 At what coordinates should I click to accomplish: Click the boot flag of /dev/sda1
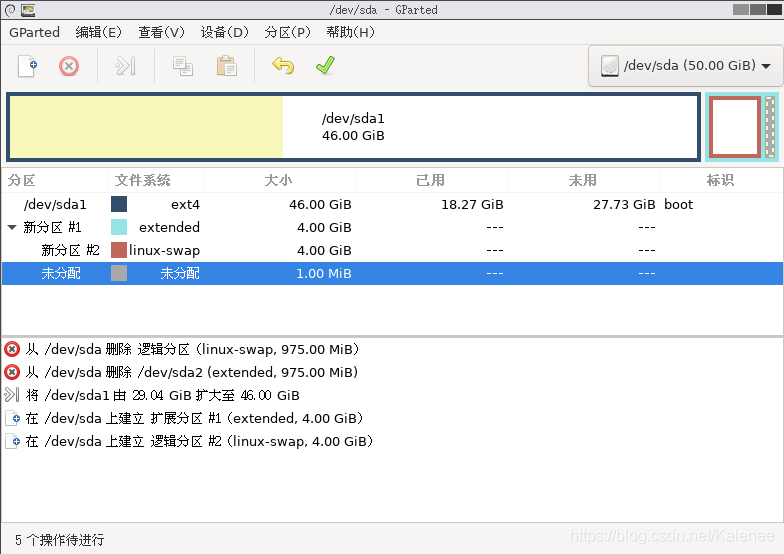[678, 204]
